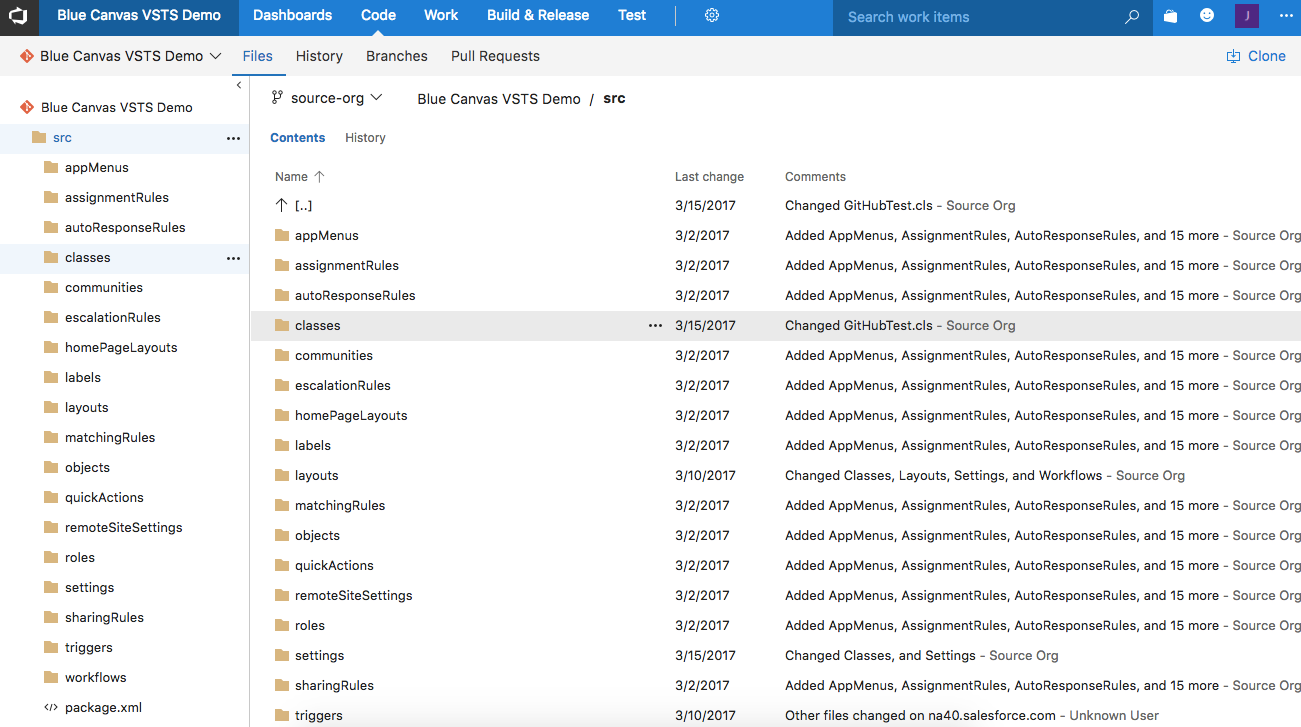Open the Pull Requests tab
Image resolution: width=1301 pixels, height=727 pixels.
[495, 56]
